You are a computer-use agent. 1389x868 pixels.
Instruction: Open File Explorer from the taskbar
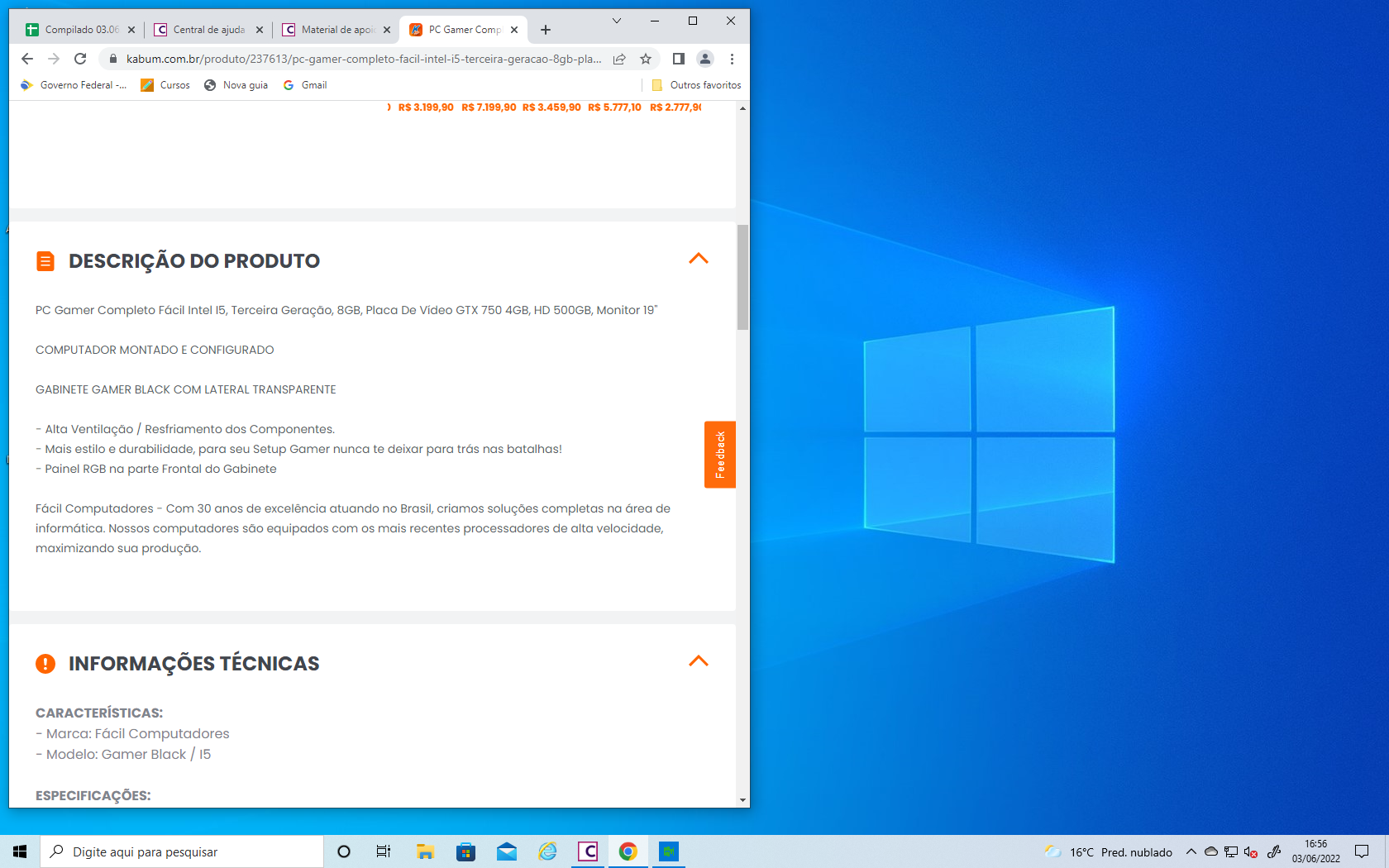(x=426, y=851)
